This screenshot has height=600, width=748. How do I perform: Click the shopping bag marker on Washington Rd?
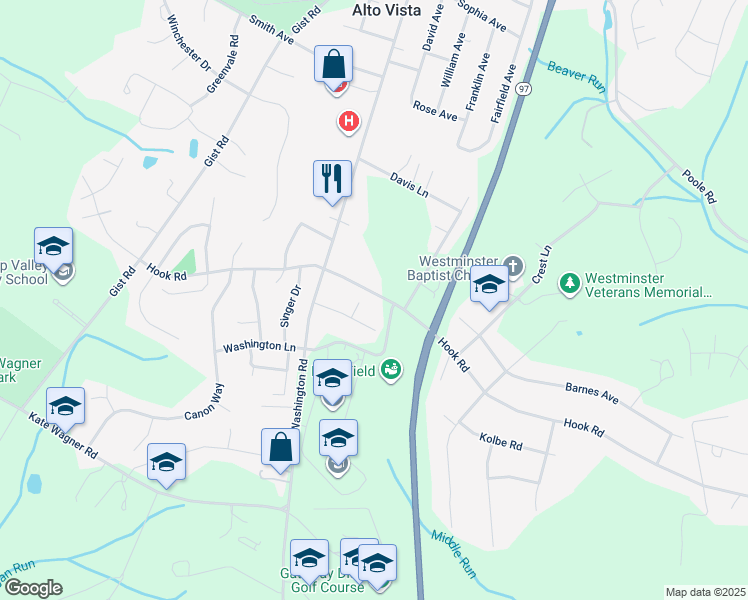pyautogui.click(x=280, y=448)
